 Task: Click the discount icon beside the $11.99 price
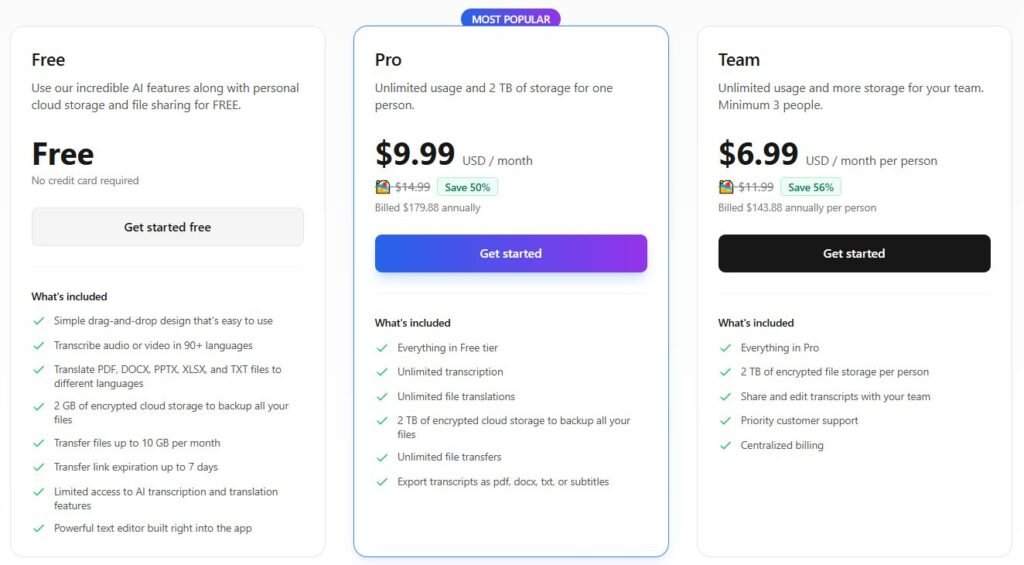point(726,187)
